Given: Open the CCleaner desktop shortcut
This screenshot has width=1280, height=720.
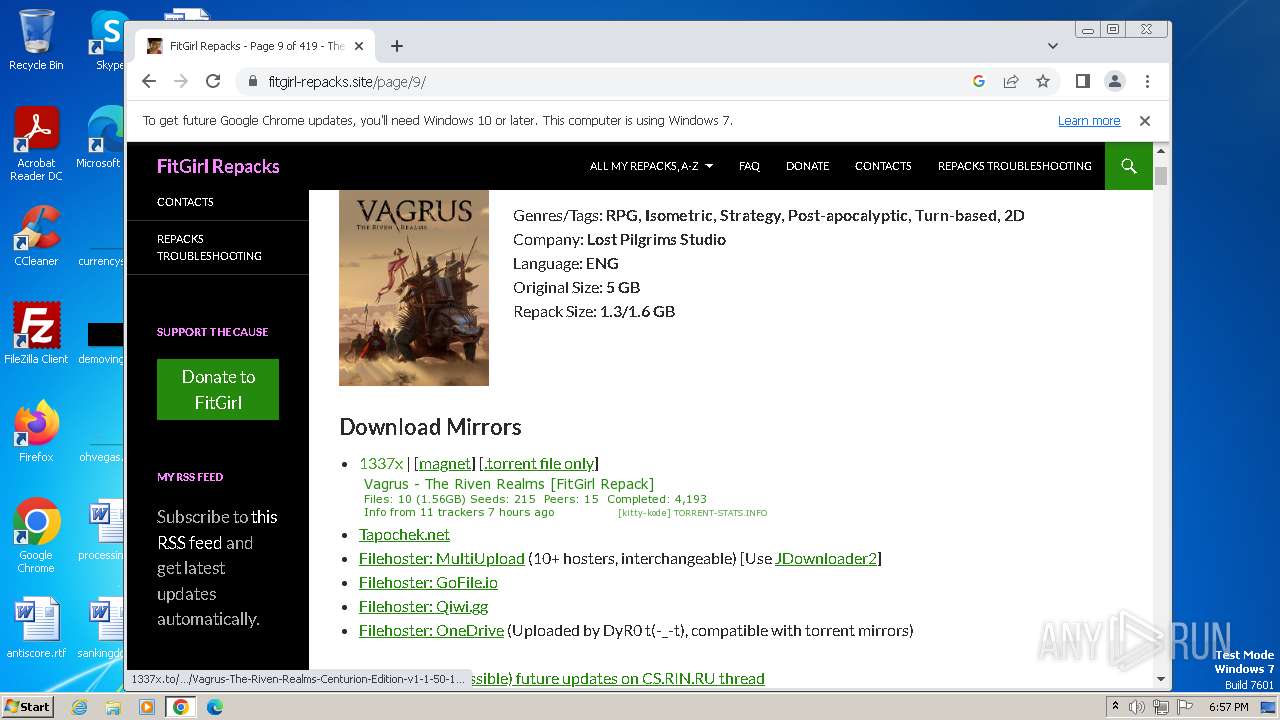Looking at the screenshot, I should (x=36, y=236).
